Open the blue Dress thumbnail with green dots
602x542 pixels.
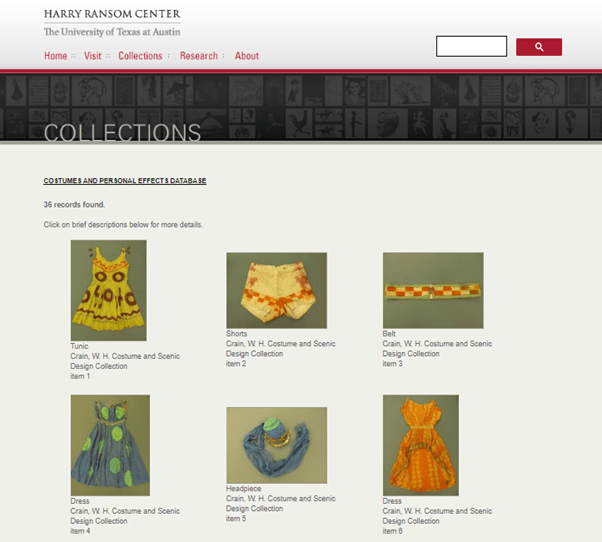[110, 445]
